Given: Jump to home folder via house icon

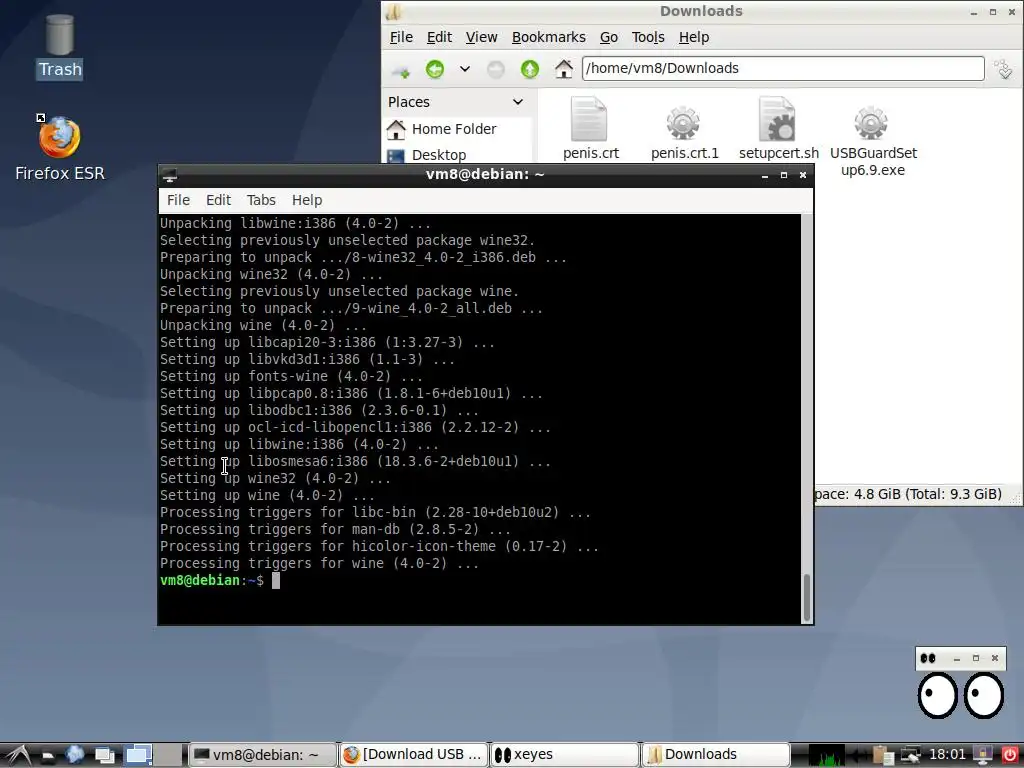Looking at the screenshot, I should pos(564,69).
